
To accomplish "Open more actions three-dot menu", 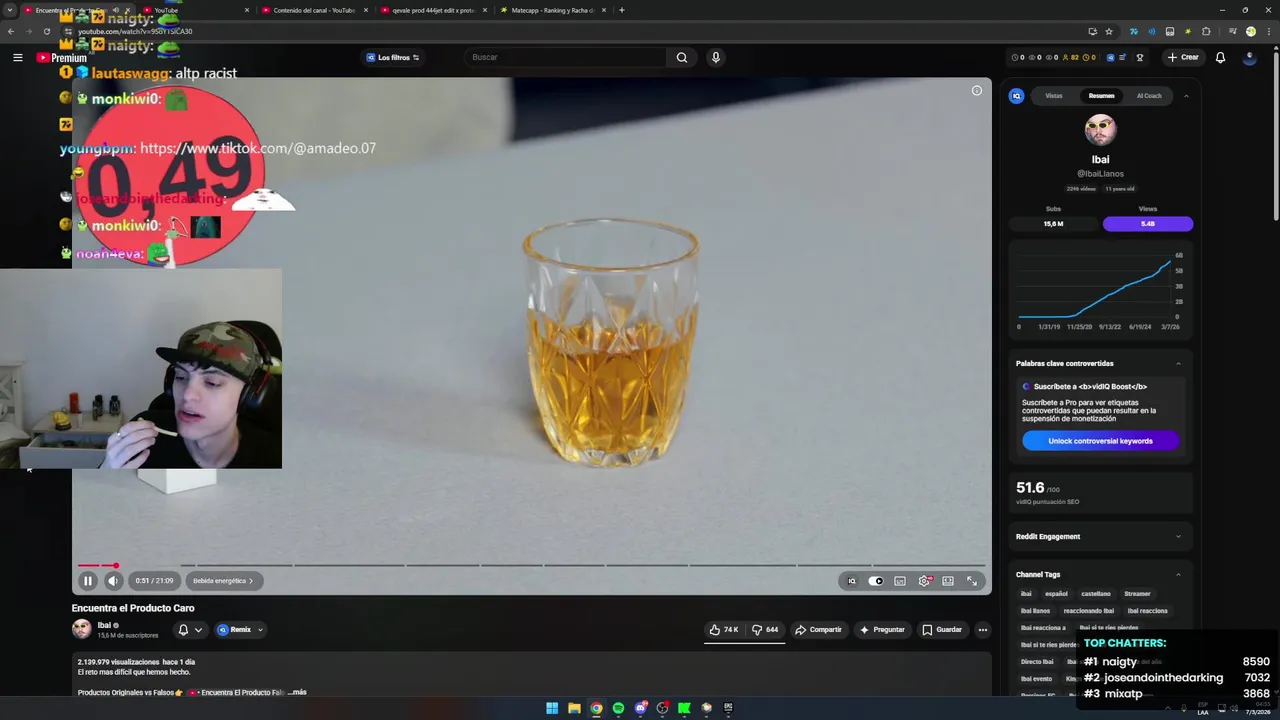I will tap(983, 630).
